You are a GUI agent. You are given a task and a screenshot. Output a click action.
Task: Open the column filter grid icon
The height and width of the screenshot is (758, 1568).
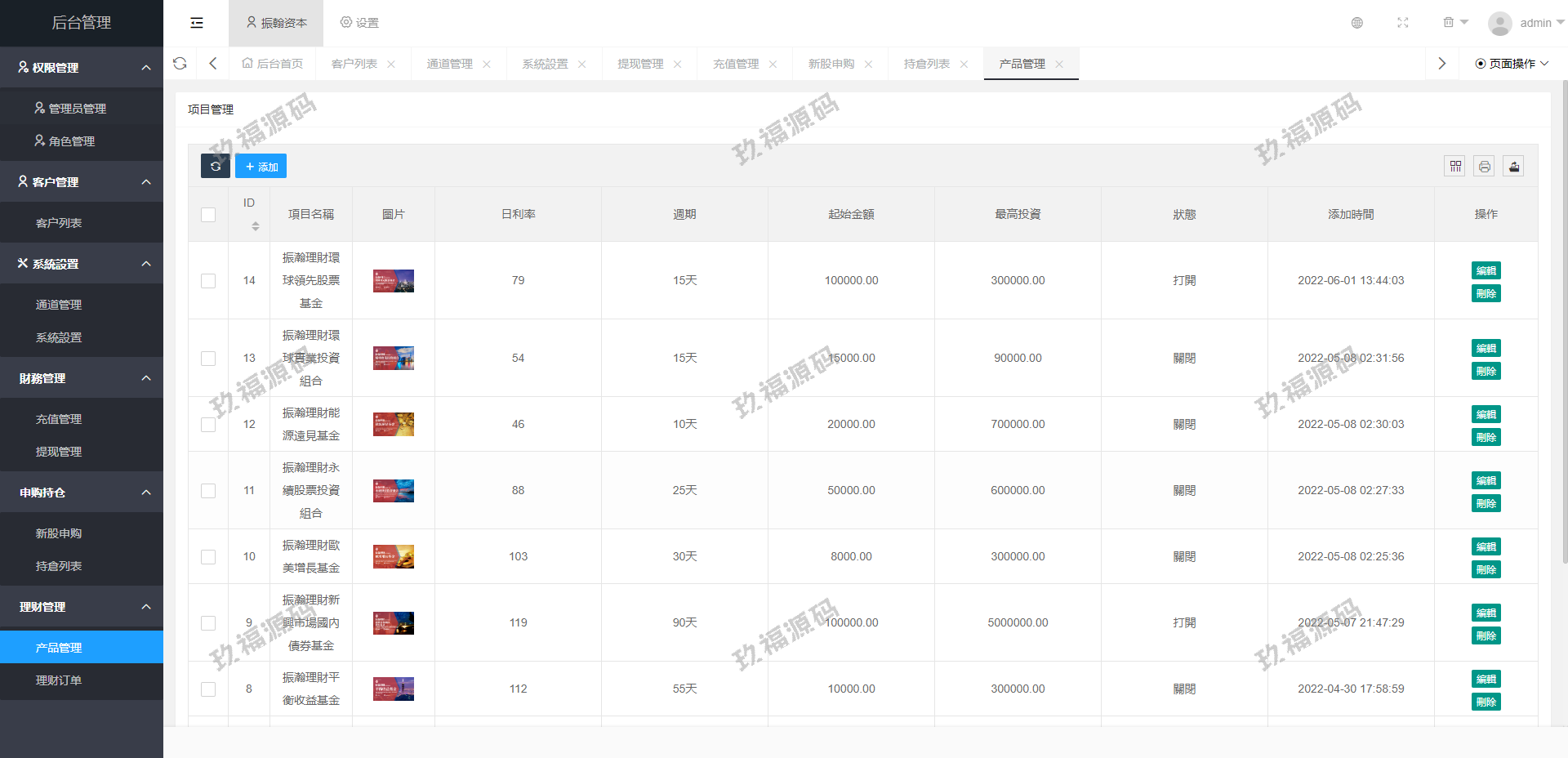(1455, 167)
